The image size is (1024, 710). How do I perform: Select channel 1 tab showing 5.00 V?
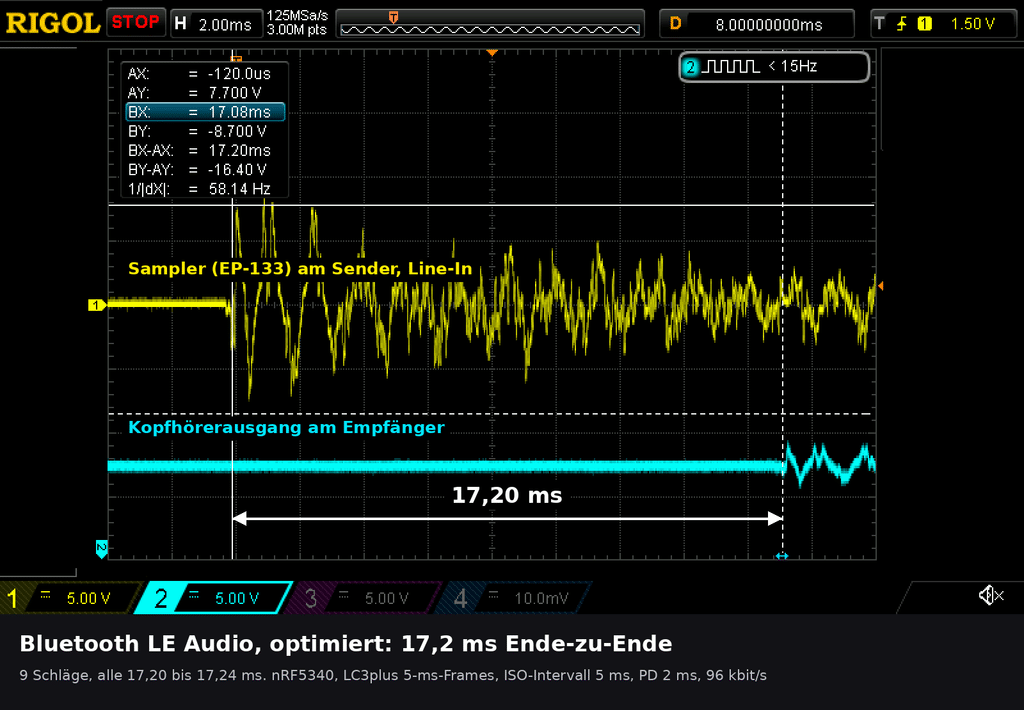(71, 598)
